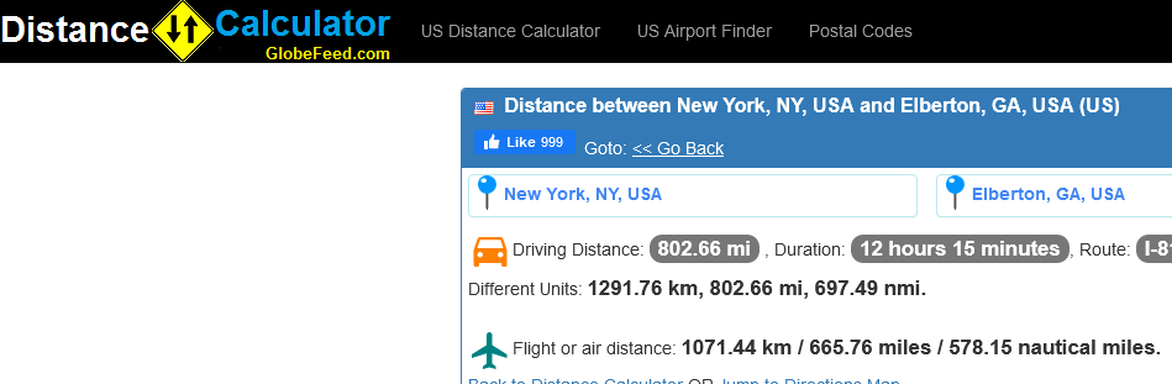
Task: Click the US flag icon in header
Action: (x=484, y=108)
